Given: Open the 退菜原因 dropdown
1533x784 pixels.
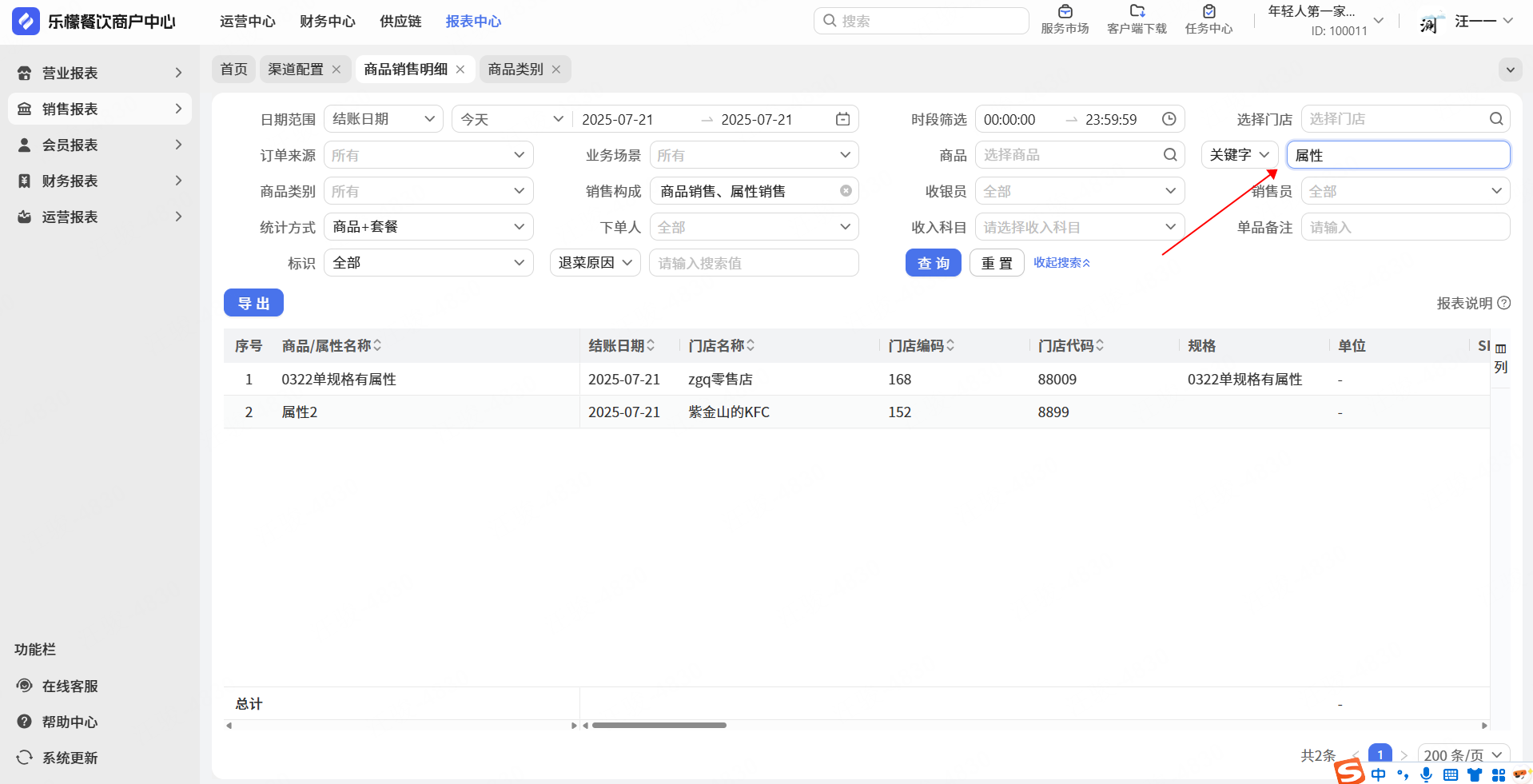Looking at the screenshot, I should 595,263.
